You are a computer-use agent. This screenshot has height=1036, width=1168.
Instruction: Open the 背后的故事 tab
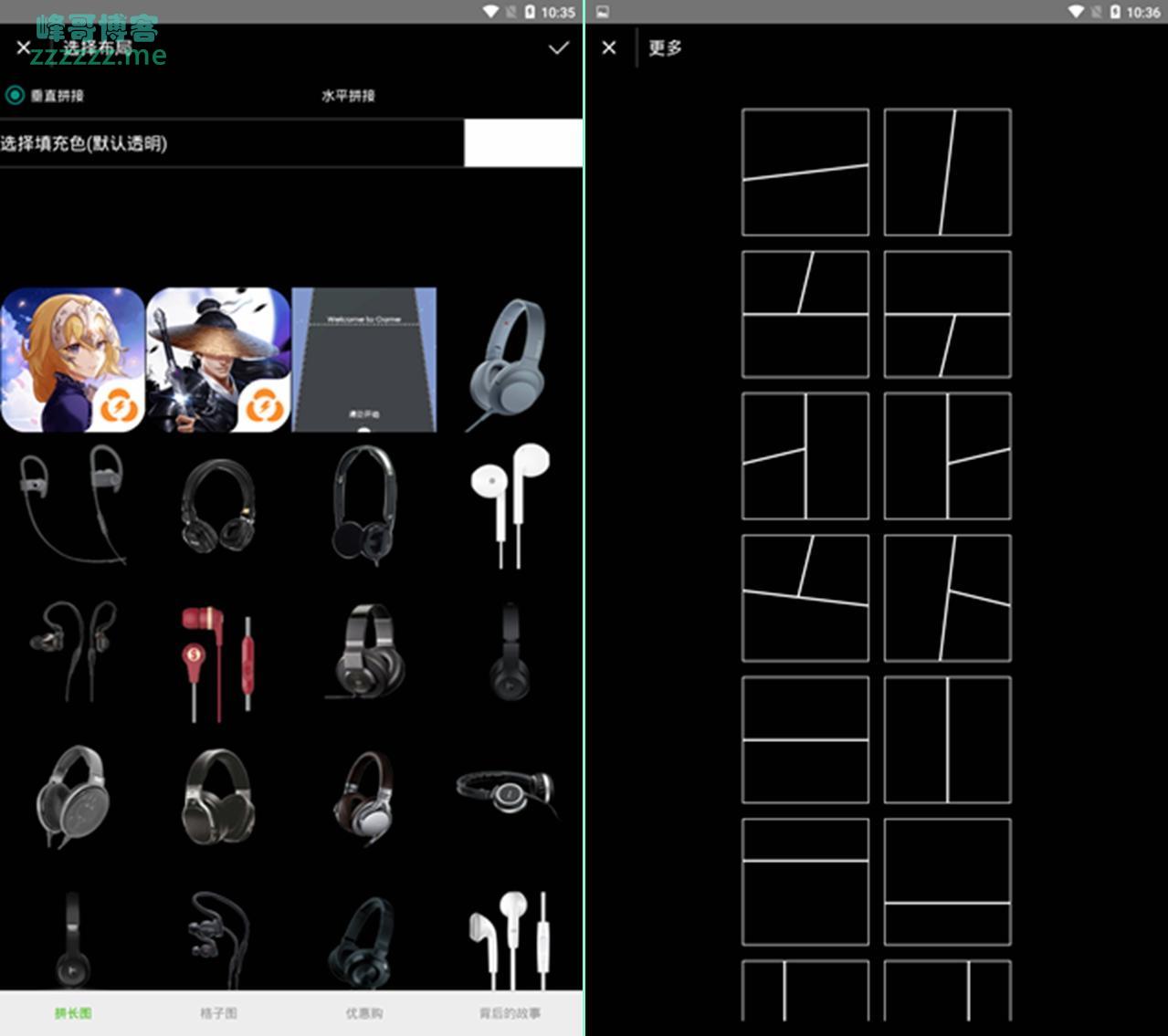(x=510, y=1013)
